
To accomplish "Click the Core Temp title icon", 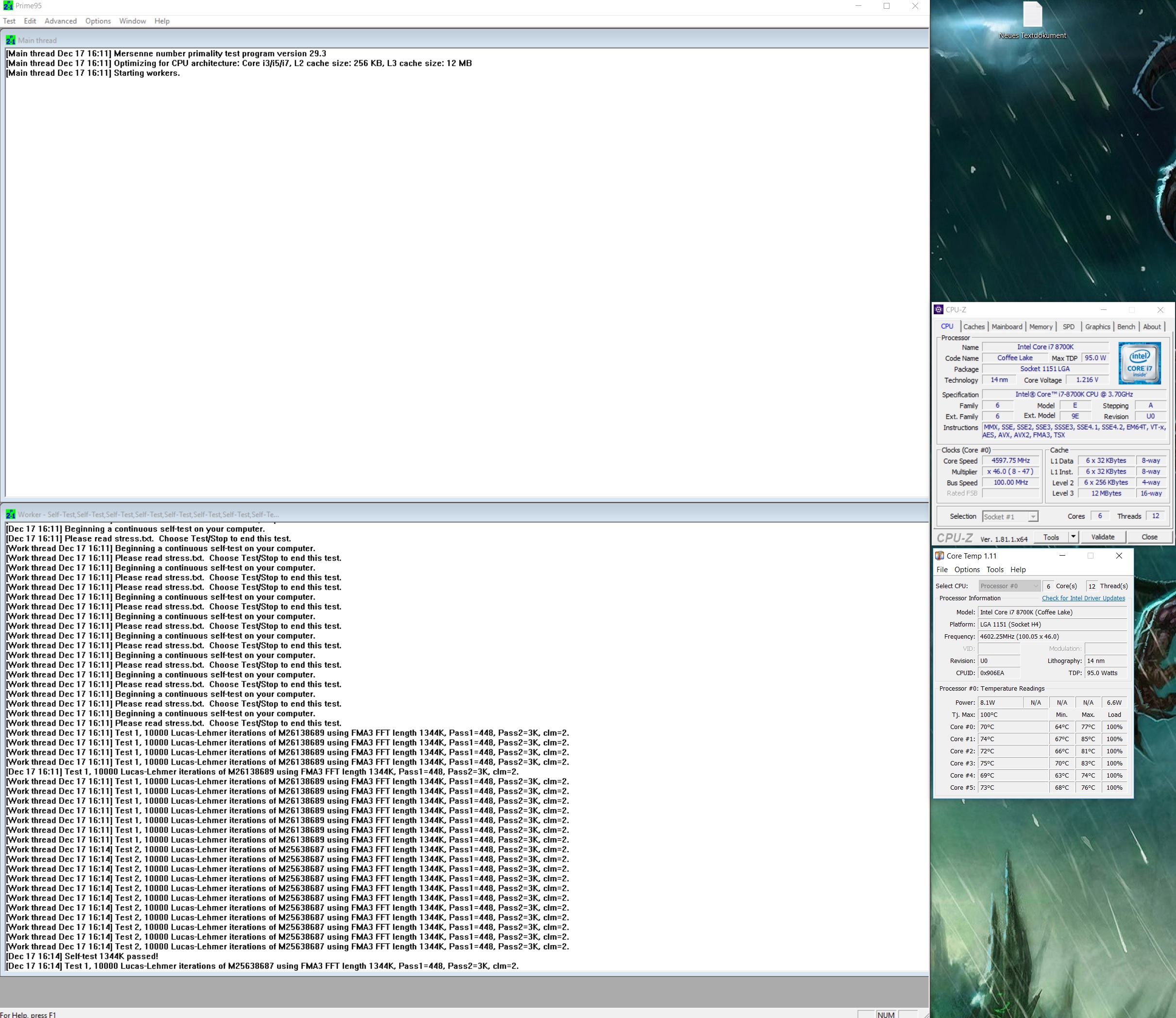I will click(x=940, y=556).
